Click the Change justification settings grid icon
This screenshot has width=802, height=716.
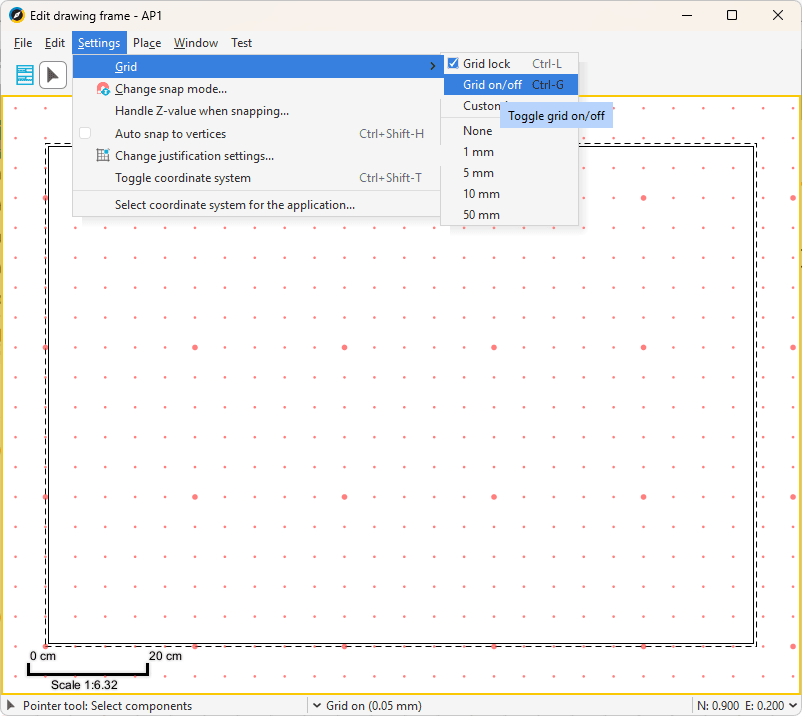coord(102,156)
